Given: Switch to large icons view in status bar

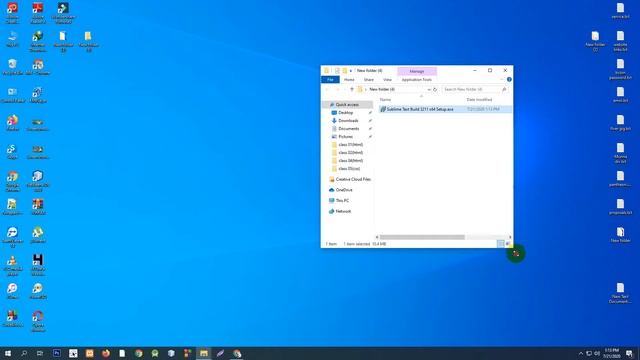Looking at the screenshot, I should (x=508, y=244).
